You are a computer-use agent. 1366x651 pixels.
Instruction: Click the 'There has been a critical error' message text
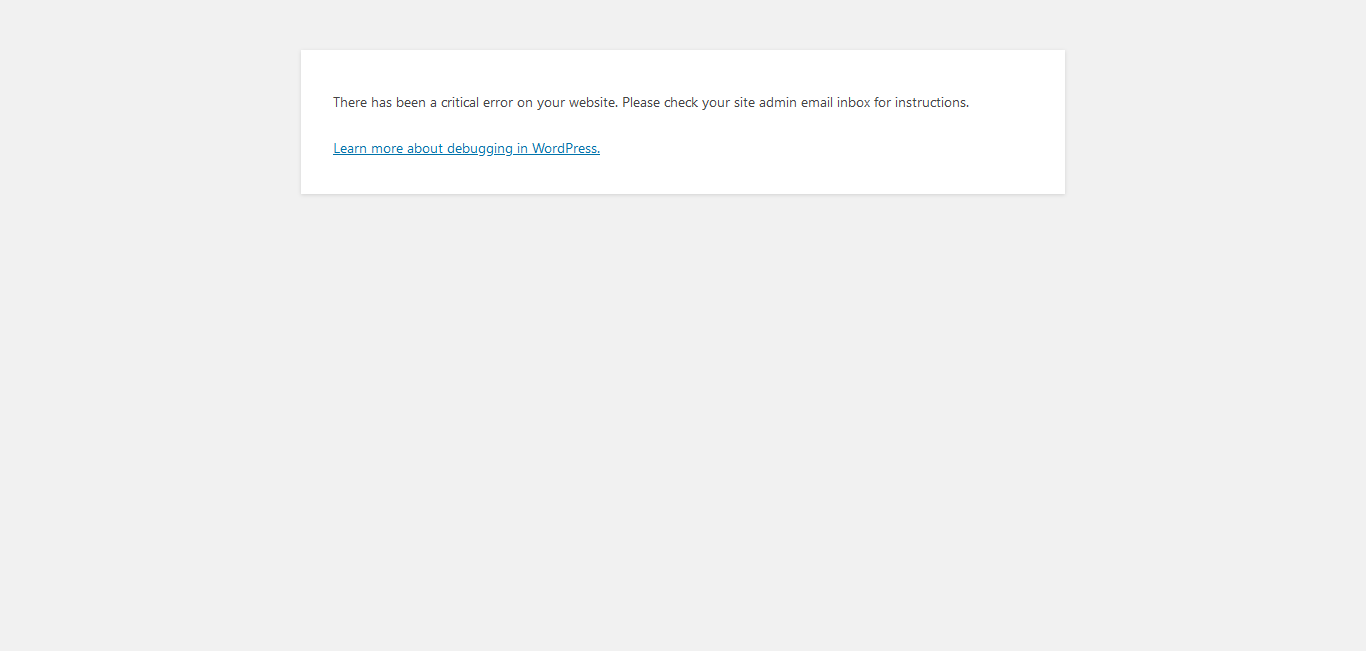click(x=651, y=102)
